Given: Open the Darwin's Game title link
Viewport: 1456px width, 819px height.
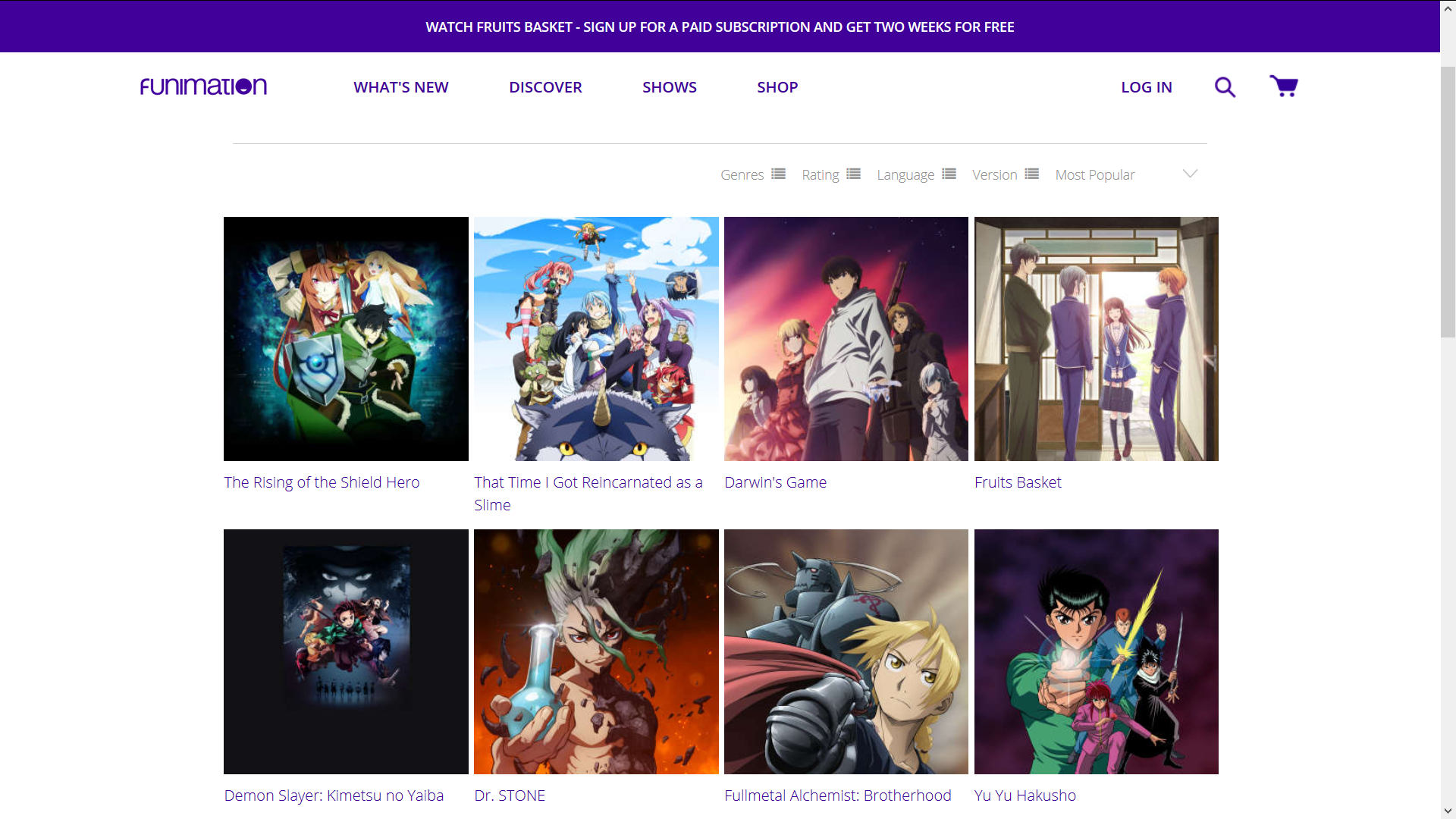Looking at the screenshot, I should point(775,482).
